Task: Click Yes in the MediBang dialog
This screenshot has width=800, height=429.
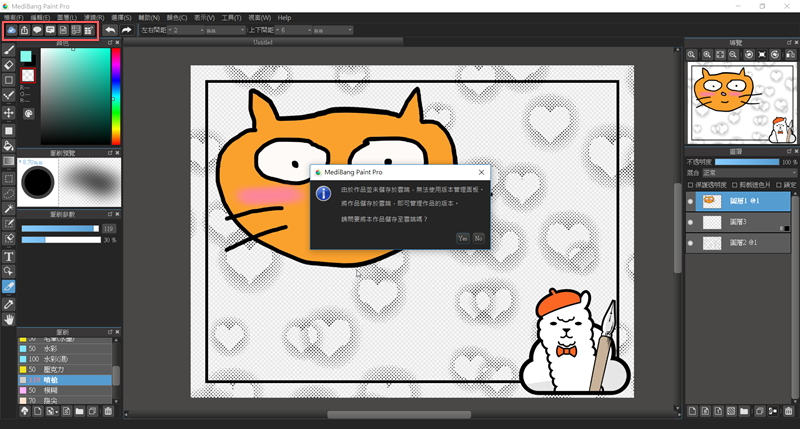Action: tap(462, 238)
